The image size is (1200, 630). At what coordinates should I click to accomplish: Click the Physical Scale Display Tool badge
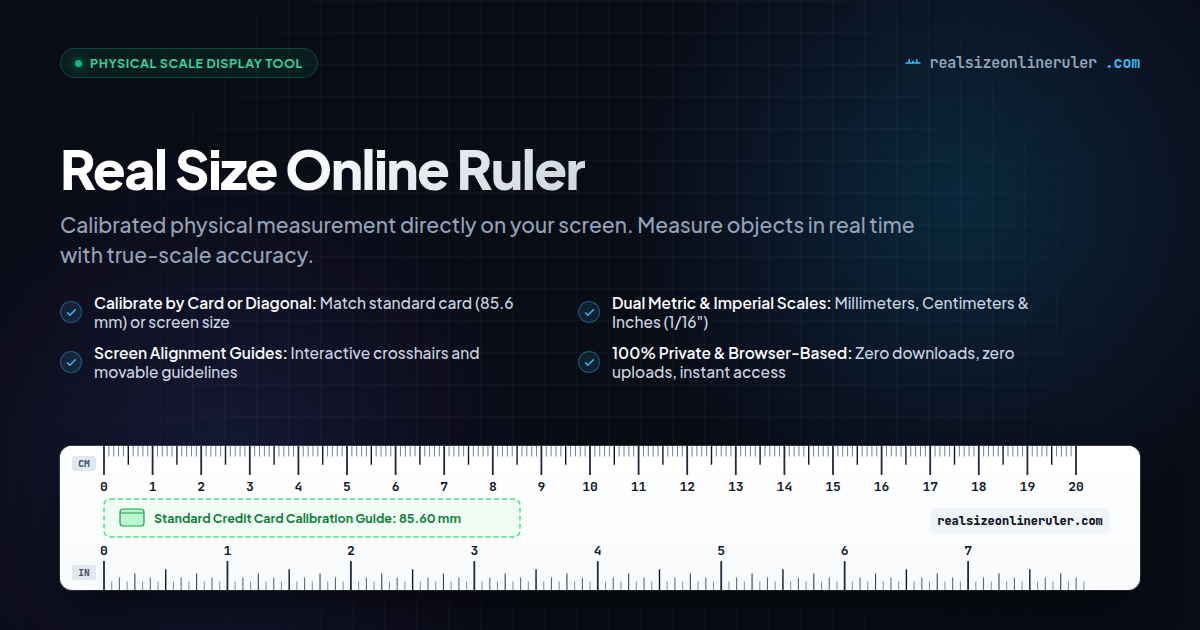[x=189, y=63]
